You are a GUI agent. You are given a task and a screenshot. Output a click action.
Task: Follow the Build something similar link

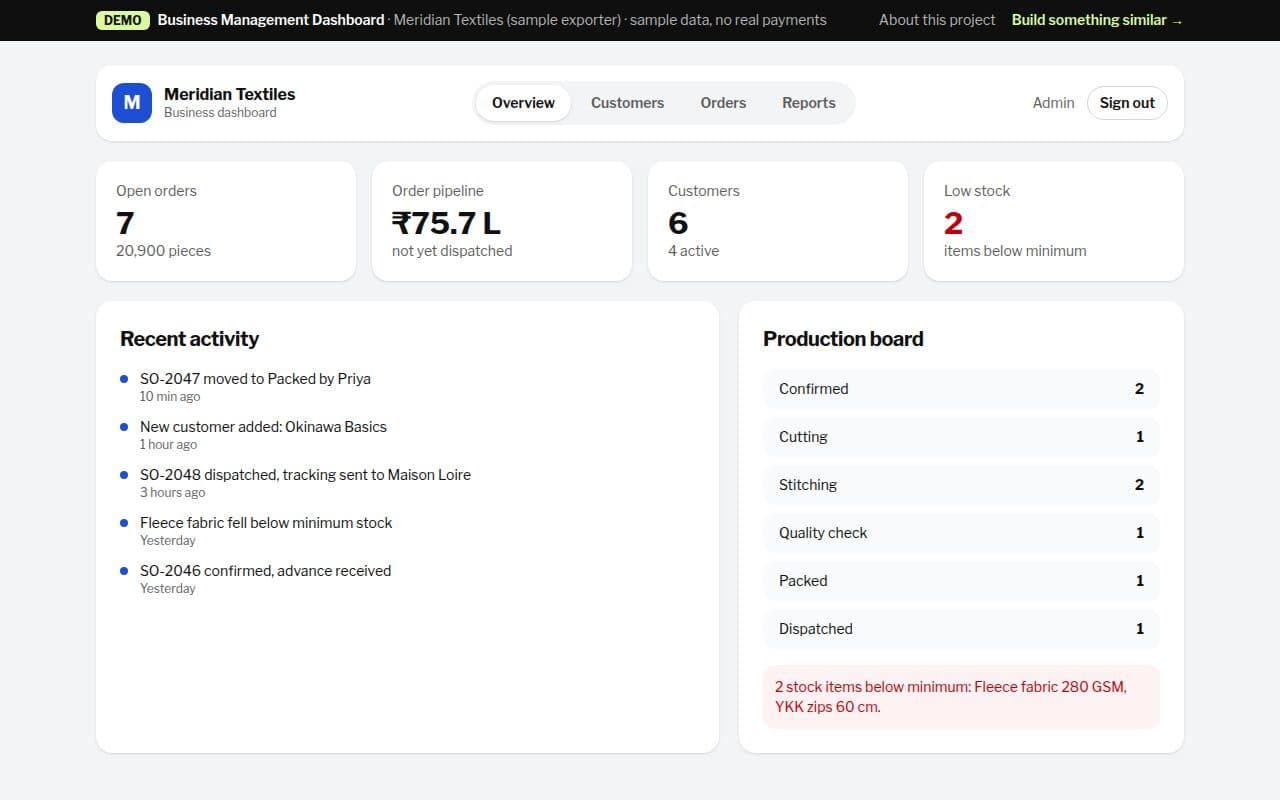1097,20
